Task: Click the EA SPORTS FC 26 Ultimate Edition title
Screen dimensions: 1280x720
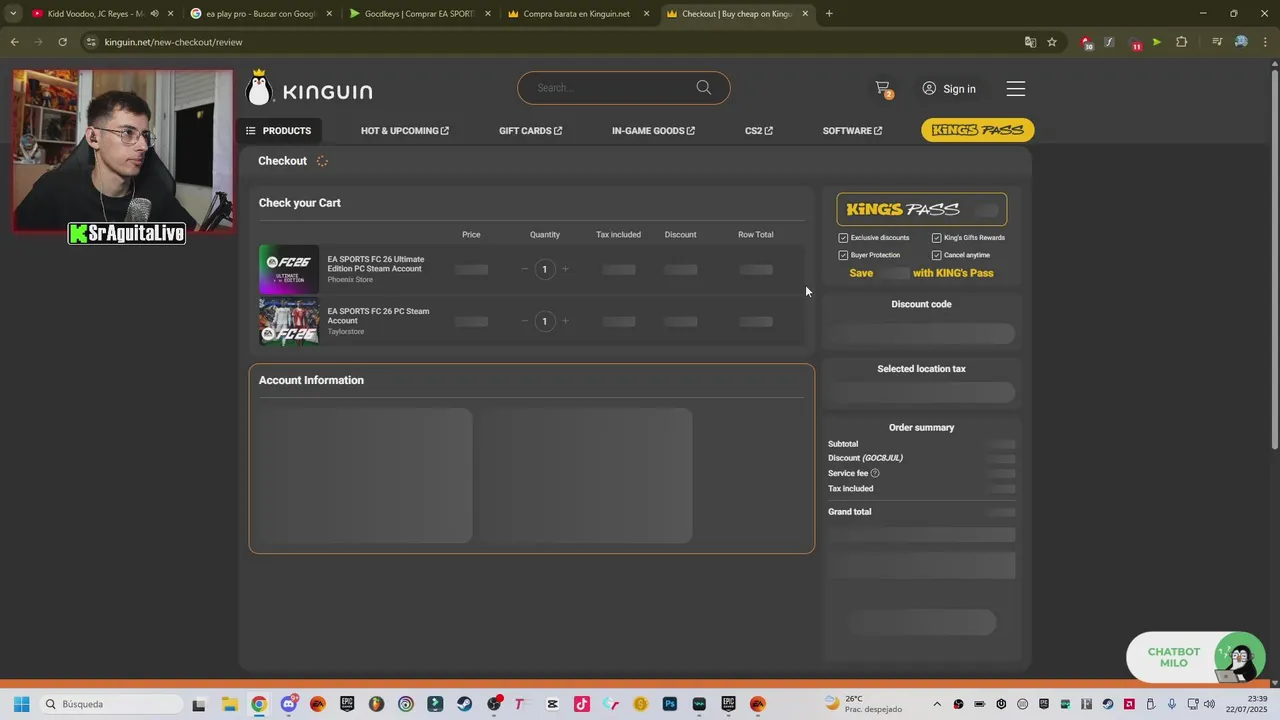Action: pyautogui.click(x=376, y=264)
